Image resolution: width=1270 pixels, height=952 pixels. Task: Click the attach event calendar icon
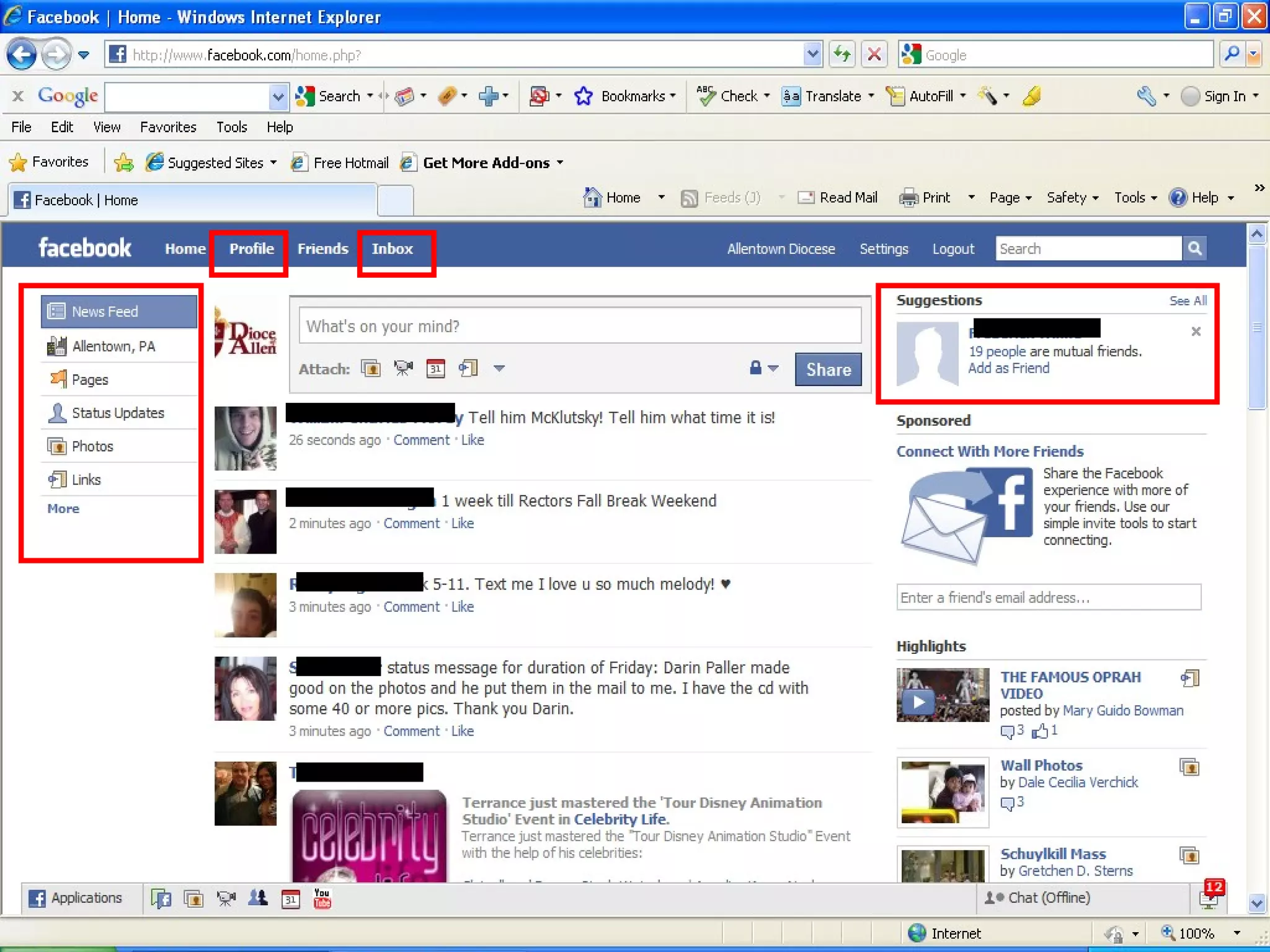[x=435, y=369]
